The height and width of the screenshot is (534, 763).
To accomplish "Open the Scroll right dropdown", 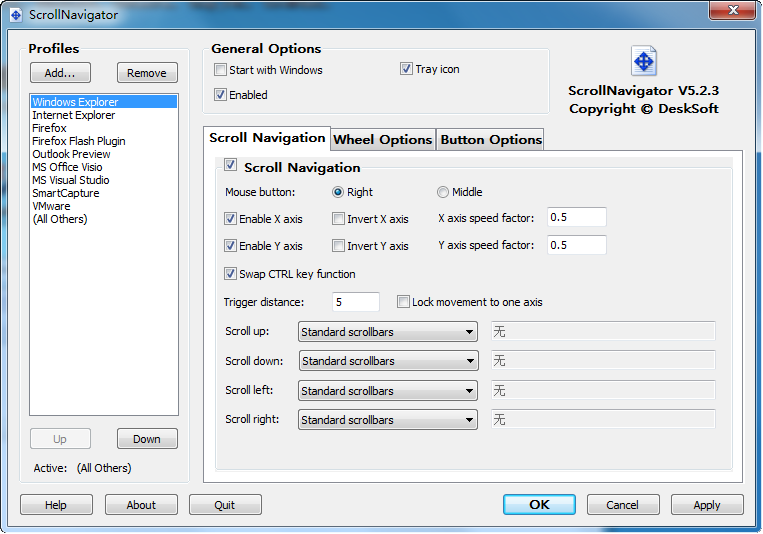I will [x=387, y=420].
